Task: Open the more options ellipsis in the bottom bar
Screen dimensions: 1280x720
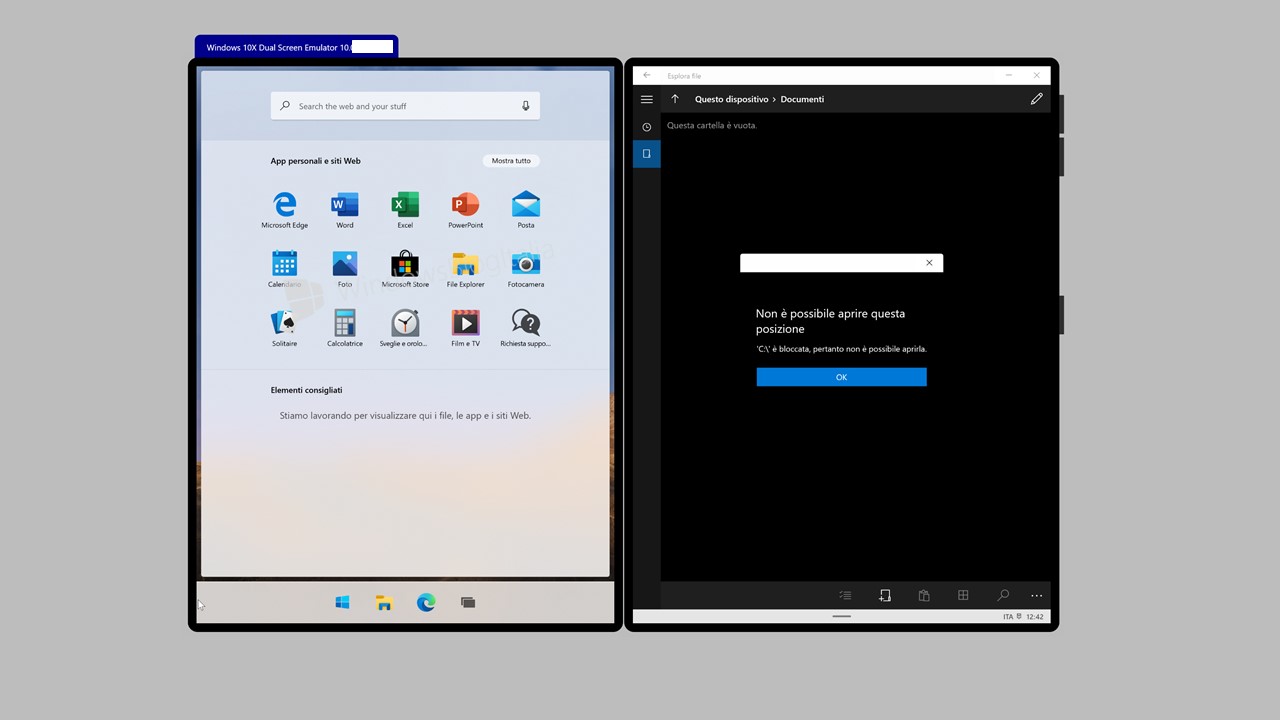Action: click(x=1037, y=596)
